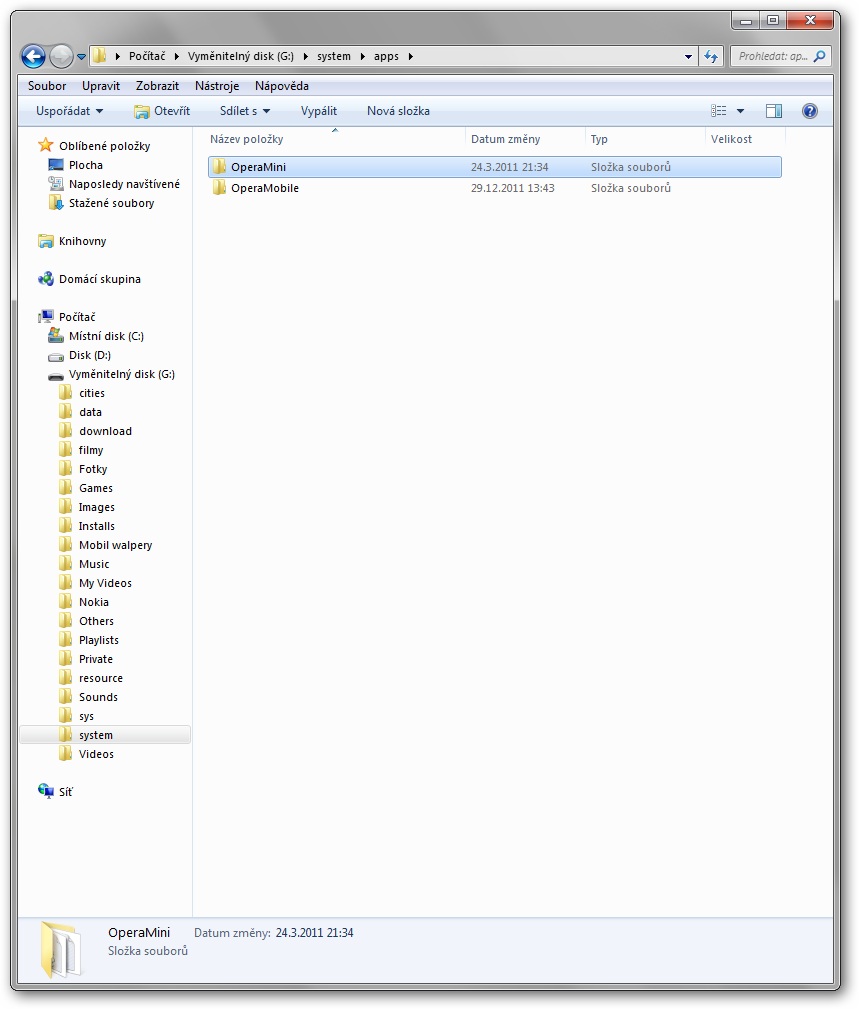Click the search magnifier icon

(819, 57)
